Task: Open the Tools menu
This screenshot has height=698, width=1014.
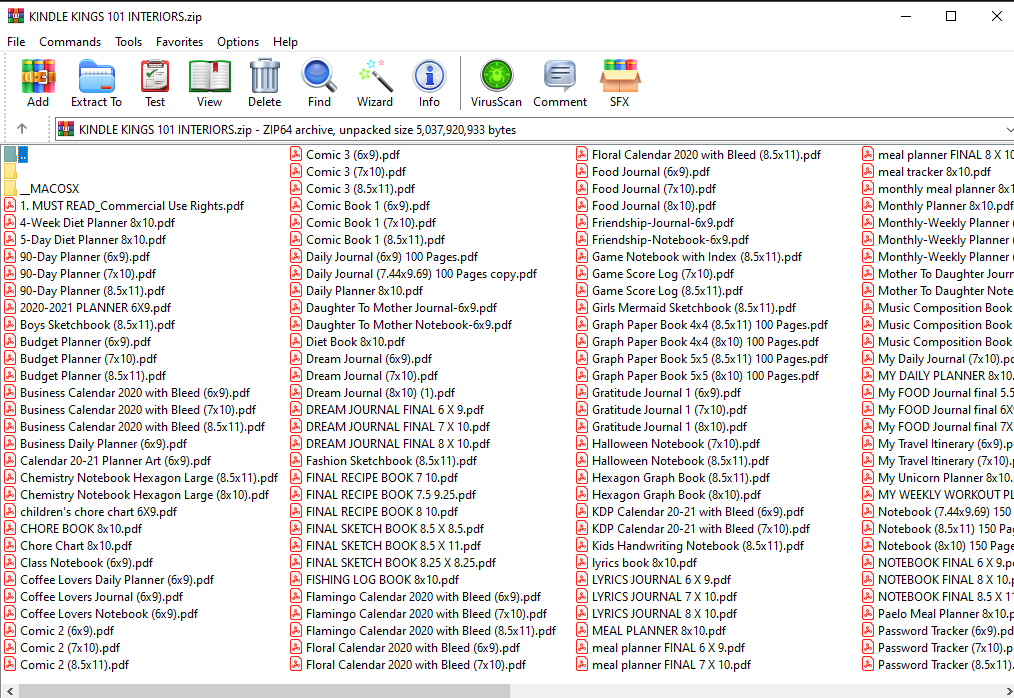Action: pyautogui.click(x=129, y=41)
